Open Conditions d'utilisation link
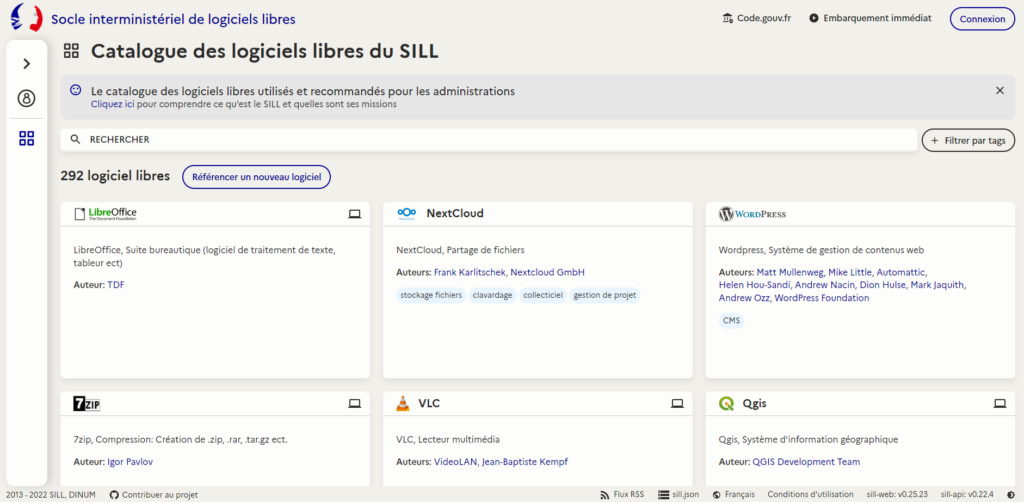 pyautogui.click(x=810, y=495)
